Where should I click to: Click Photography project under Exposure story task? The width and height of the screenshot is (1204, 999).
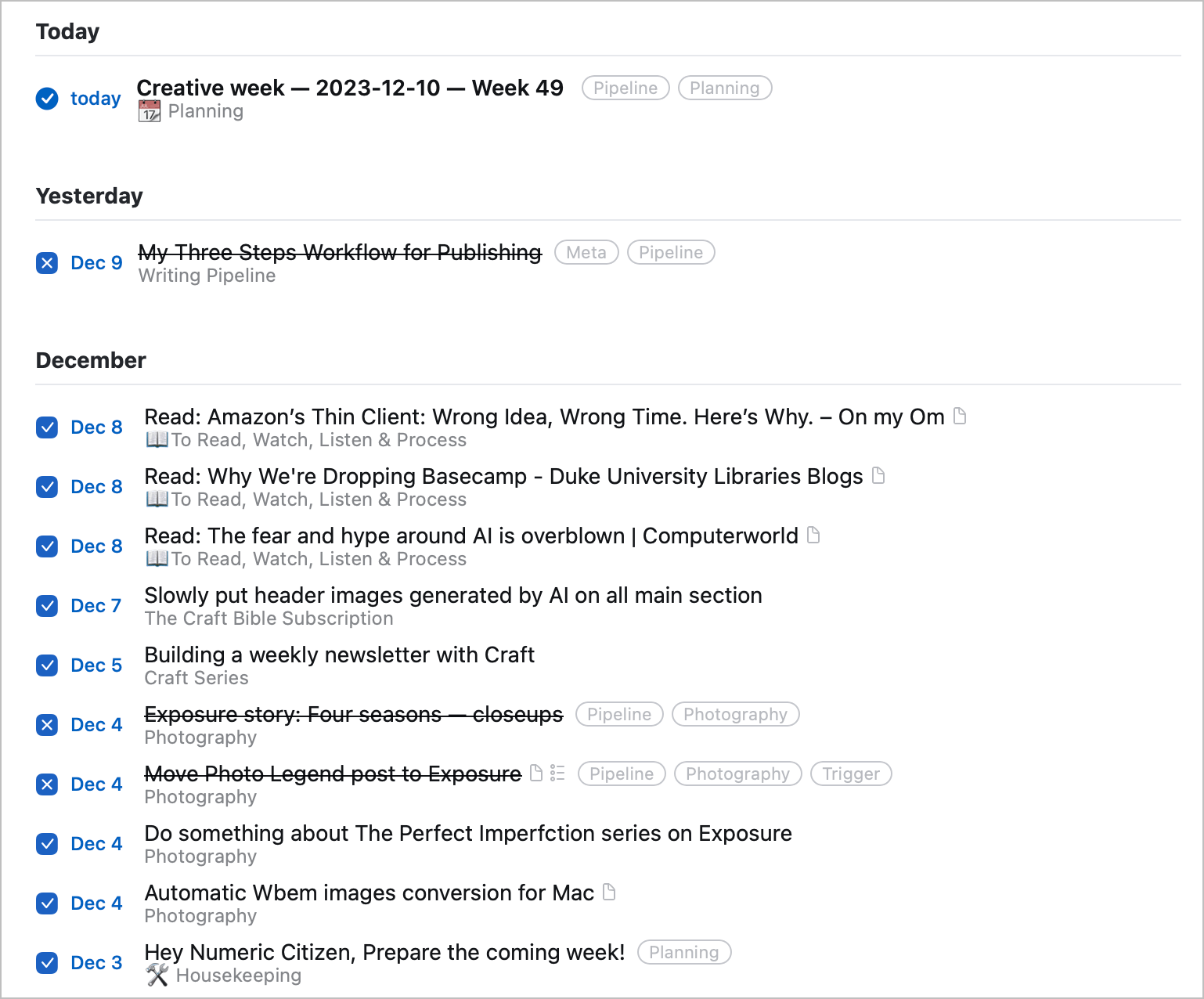pos(200,738)
